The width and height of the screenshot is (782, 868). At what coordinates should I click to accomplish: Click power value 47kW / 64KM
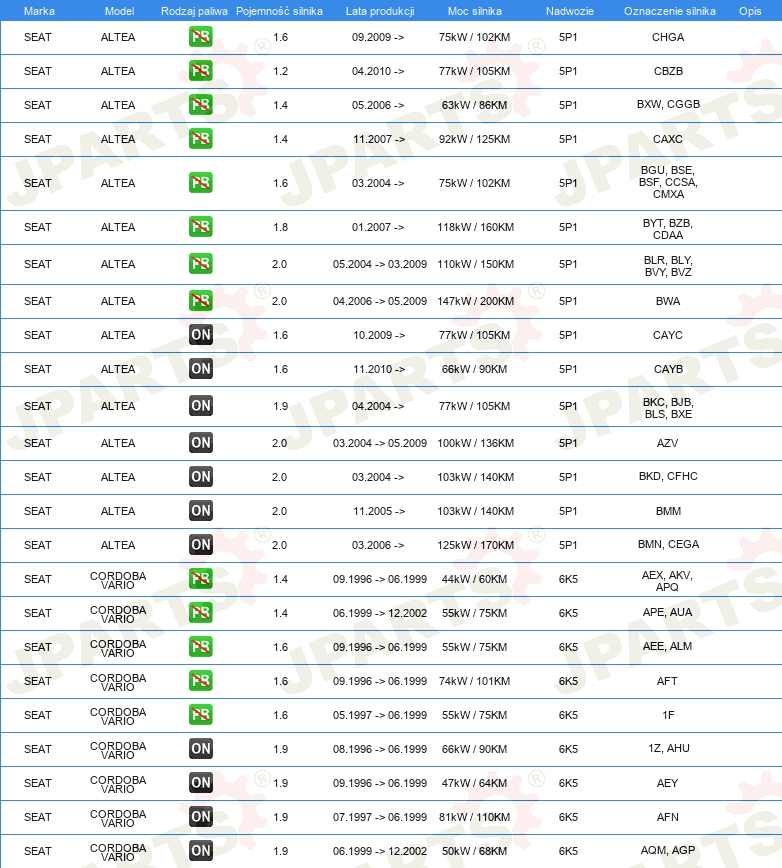pyautogui.click(x=474, y=783)
